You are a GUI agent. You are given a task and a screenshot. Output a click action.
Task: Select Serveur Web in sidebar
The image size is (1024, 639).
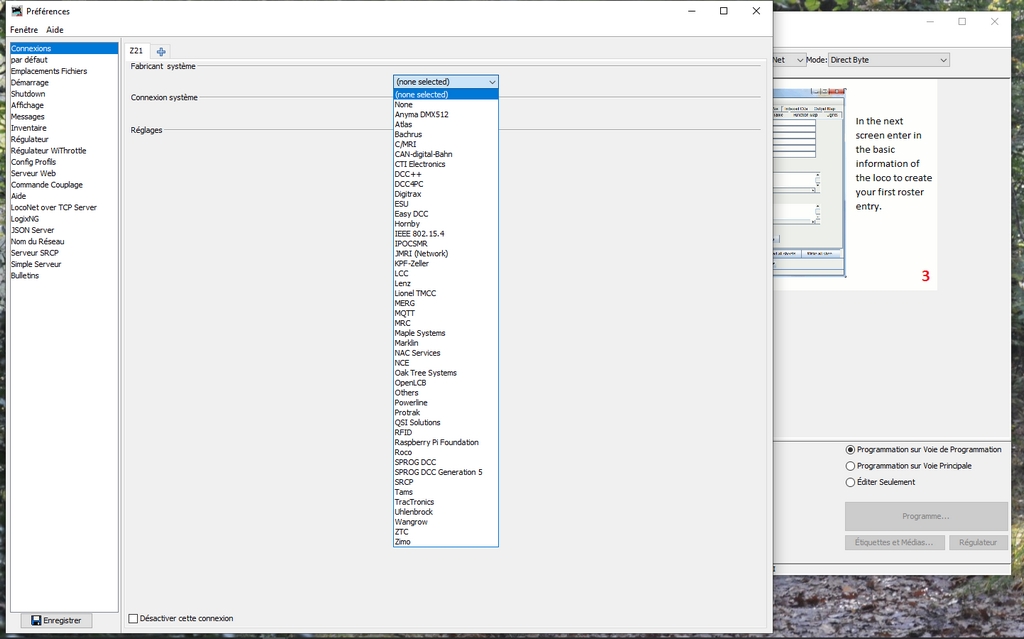[64, 173]
